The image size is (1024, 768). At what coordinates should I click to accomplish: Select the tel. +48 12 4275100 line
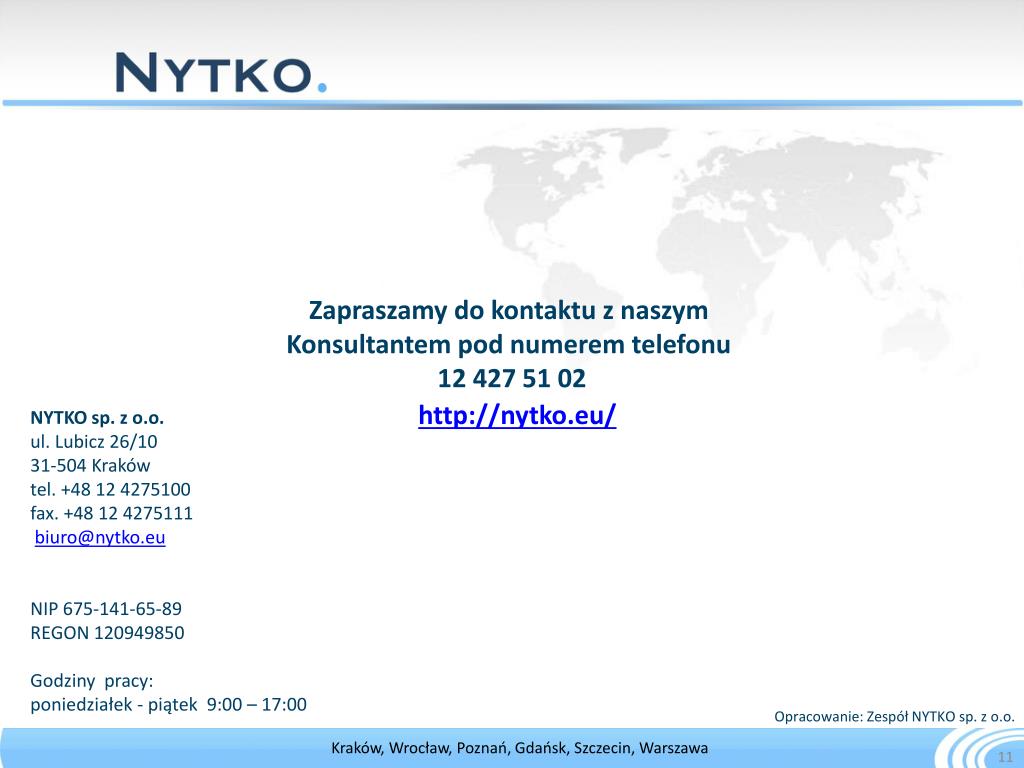tap(110, 490)
